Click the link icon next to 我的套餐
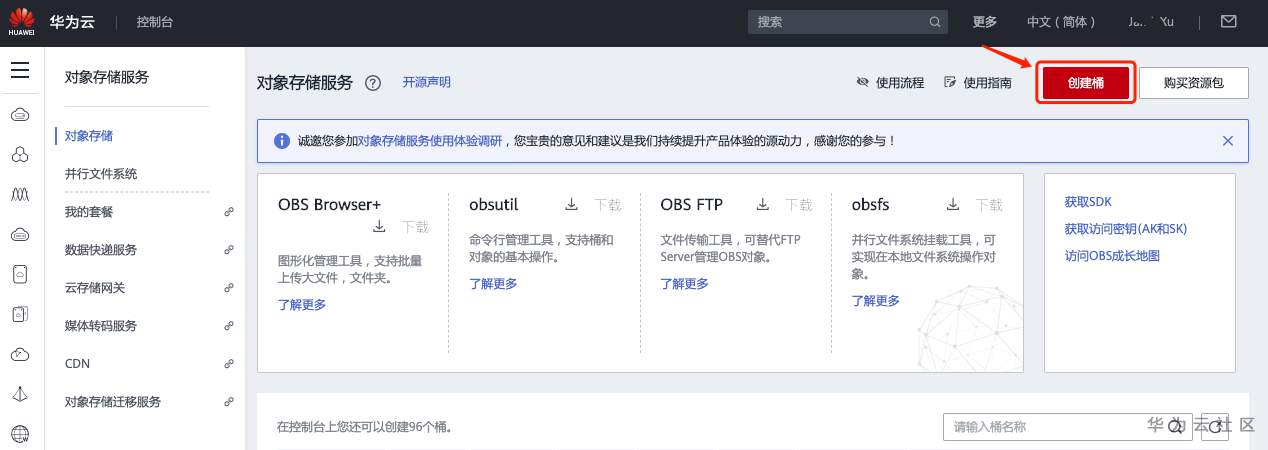Screen dimensions: 1268x450 coord(229,212)
